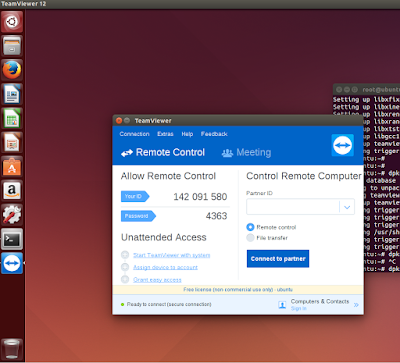400x363 pixels.
Task: Click Connect to partner button
Action: [x=278, y=259]
